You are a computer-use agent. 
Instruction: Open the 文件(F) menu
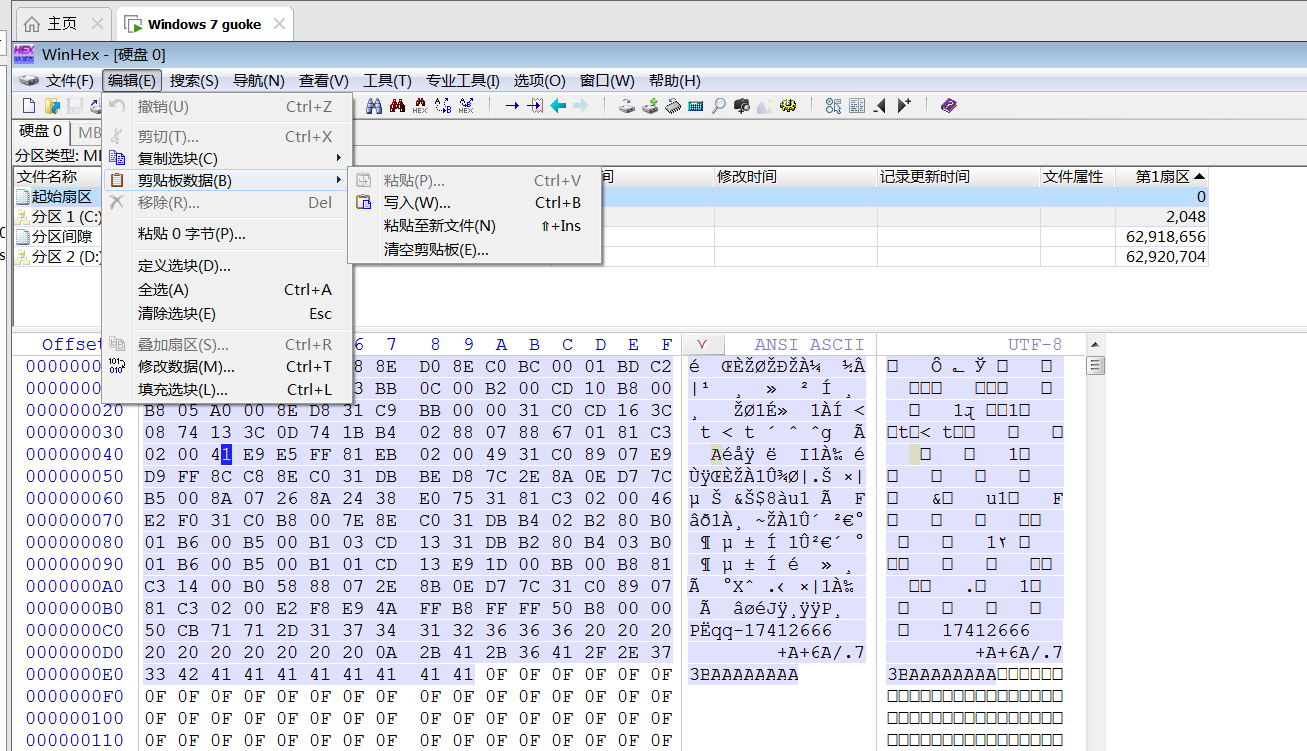[x=69, y=81]
